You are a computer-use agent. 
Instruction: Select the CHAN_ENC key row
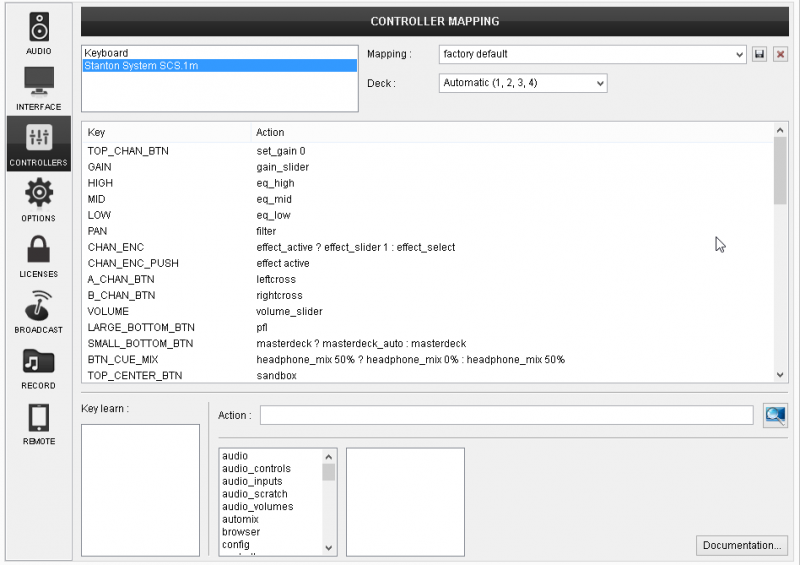(x=428, y=248)
